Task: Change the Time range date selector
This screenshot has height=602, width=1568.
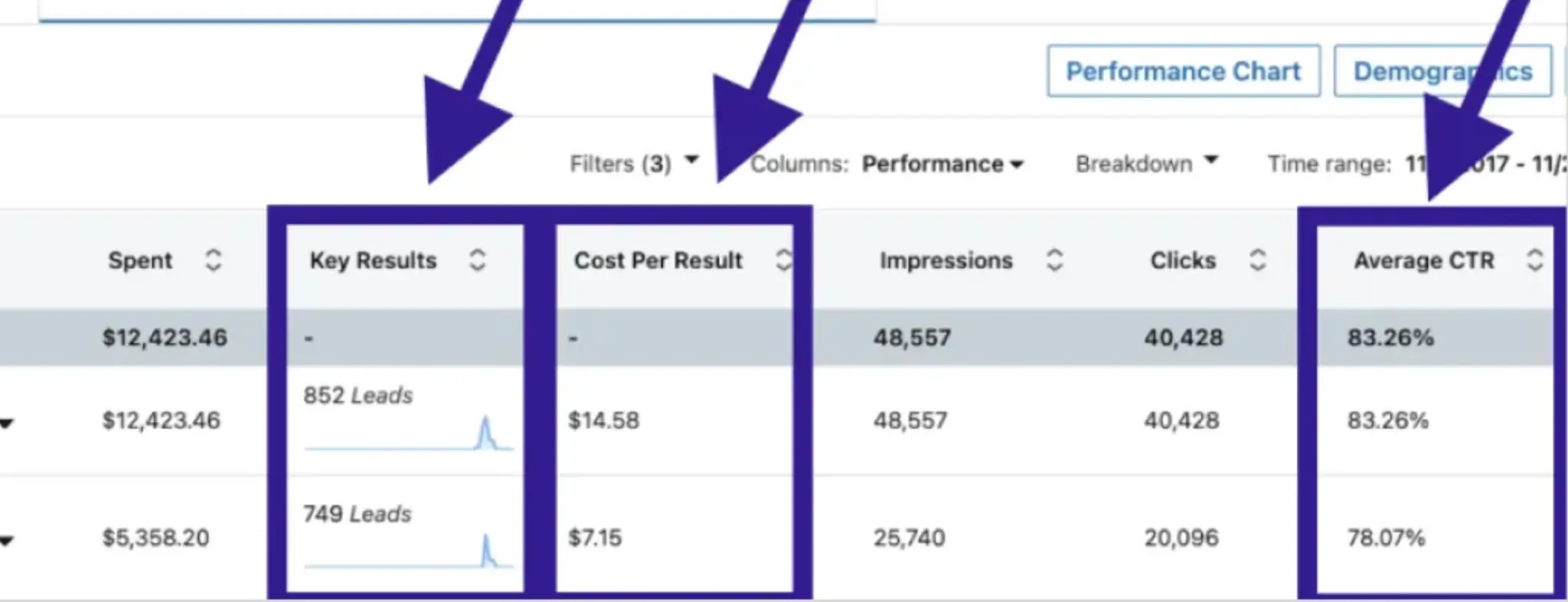Action: click(x=1485, y=164)
